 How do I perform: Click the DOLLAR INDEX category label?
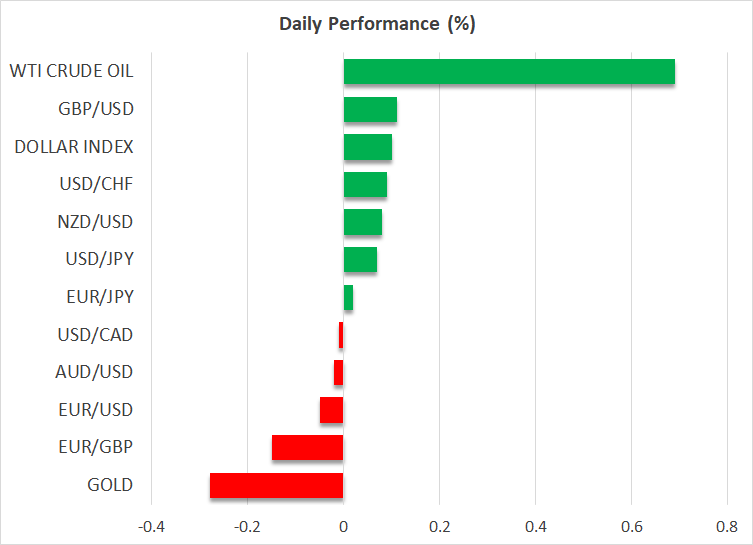coord(74,147)
